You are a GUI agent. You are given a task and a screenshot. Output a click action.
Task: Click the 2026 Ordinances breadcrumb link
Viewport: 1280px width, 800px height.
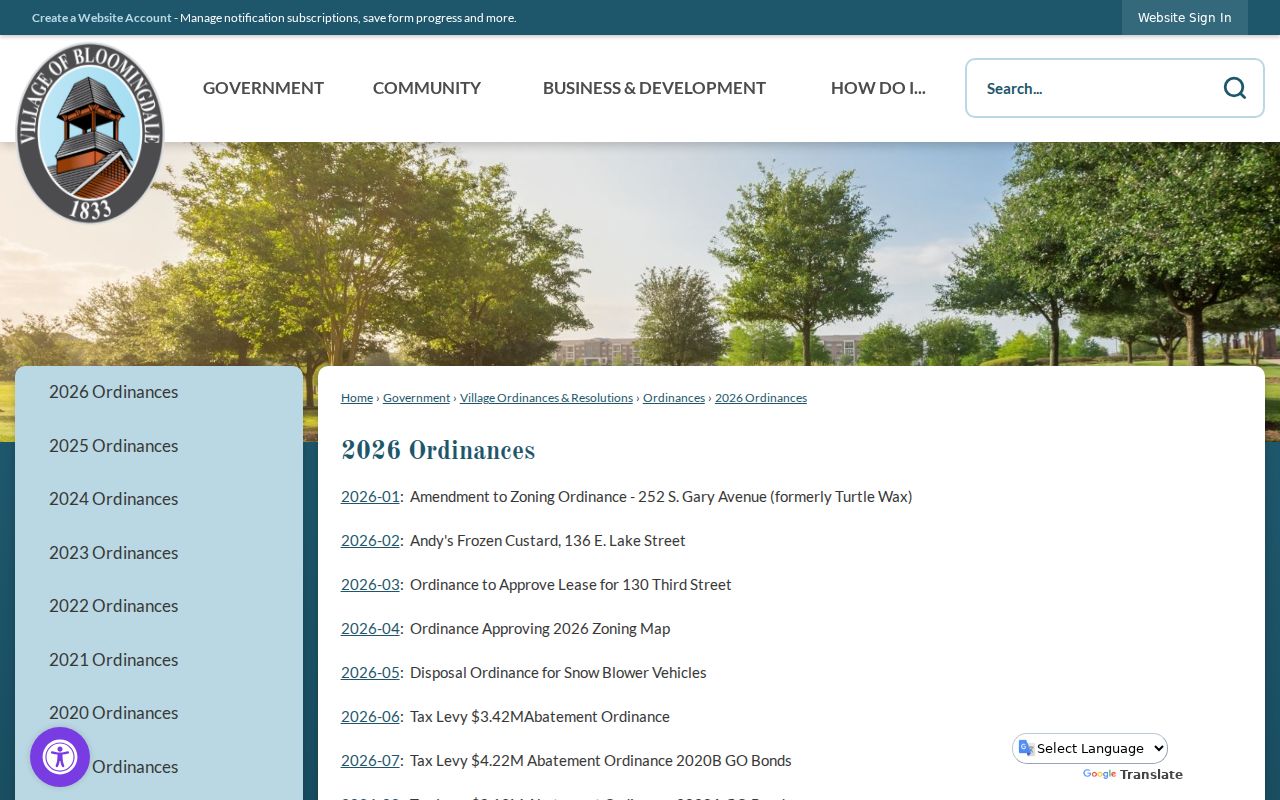(x=761, y=398)
